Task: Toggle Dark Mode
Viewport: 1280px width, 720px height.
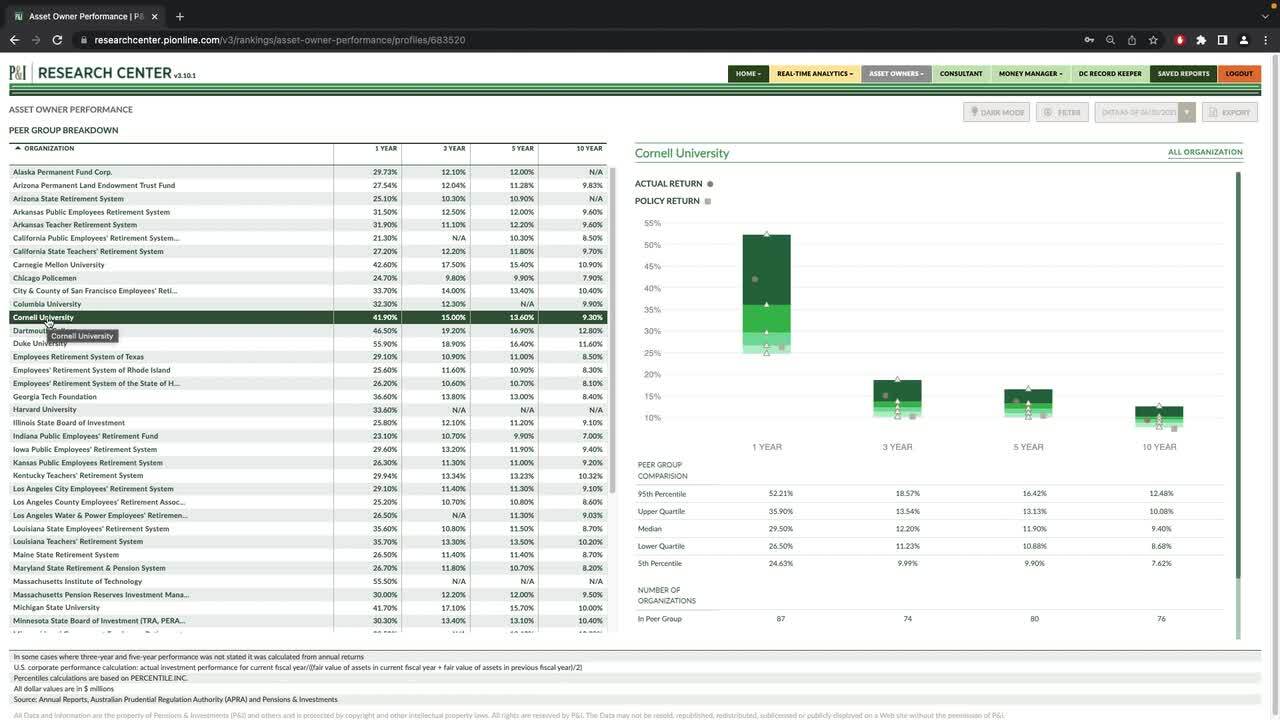Action: click(996, 112)
